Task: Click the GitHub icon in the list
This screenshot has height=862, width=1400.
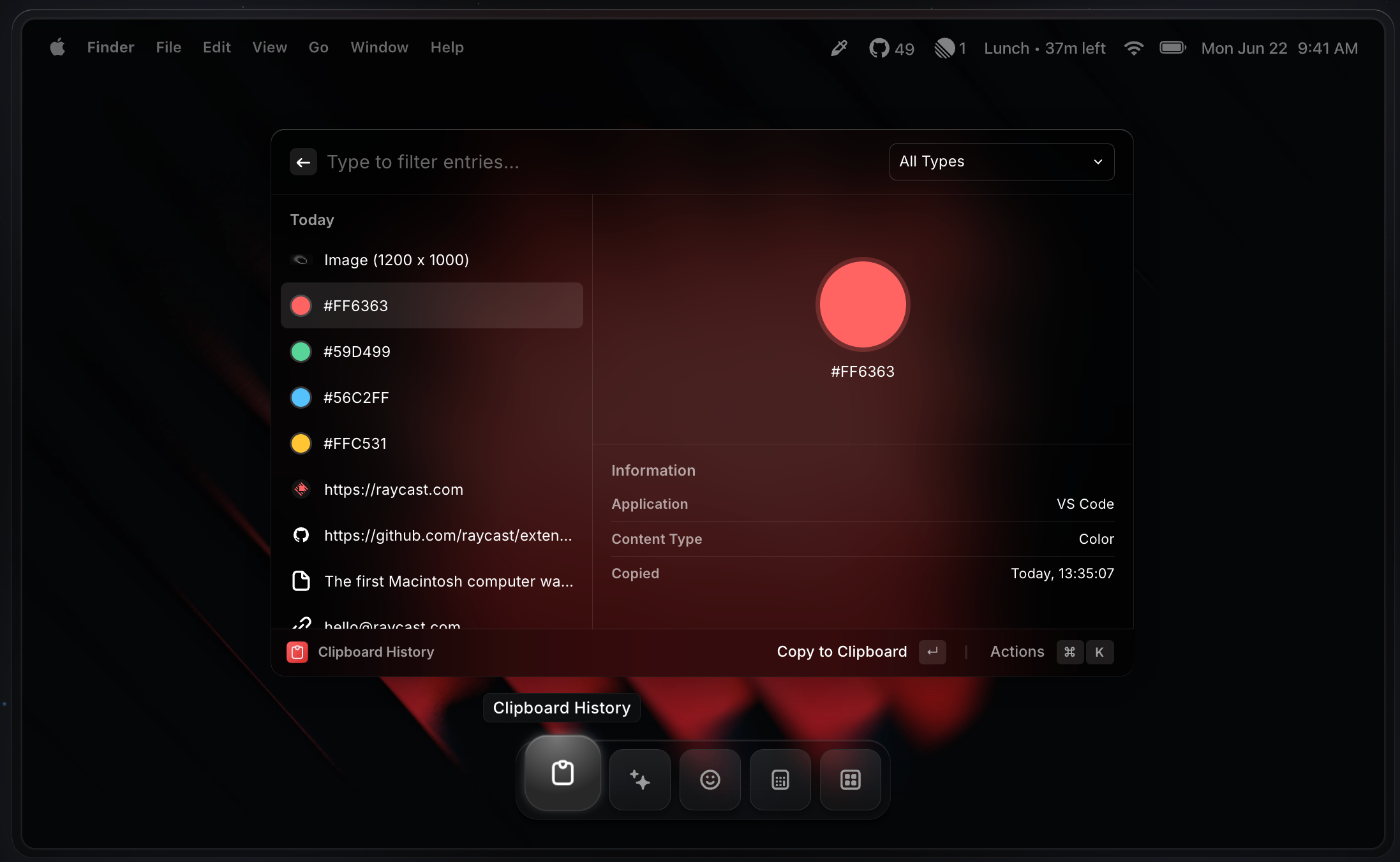Action: (x=301, y=536)
